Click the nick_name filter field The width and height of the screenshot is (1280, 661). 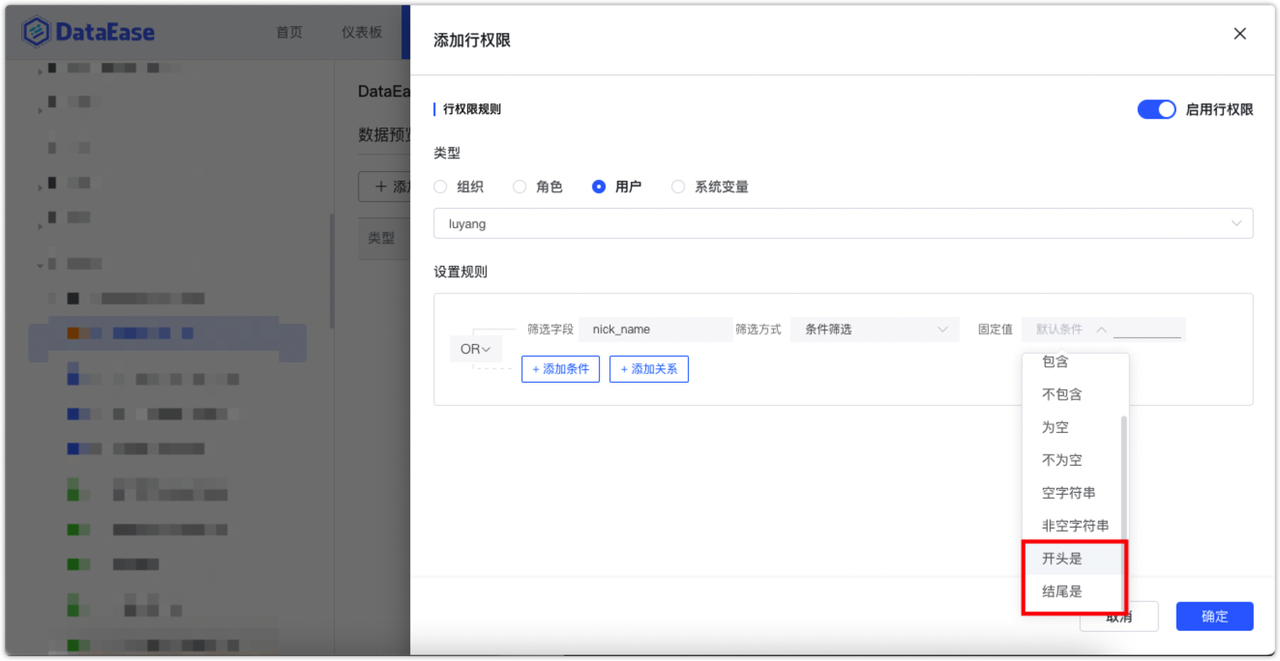(x=656, y=329)
